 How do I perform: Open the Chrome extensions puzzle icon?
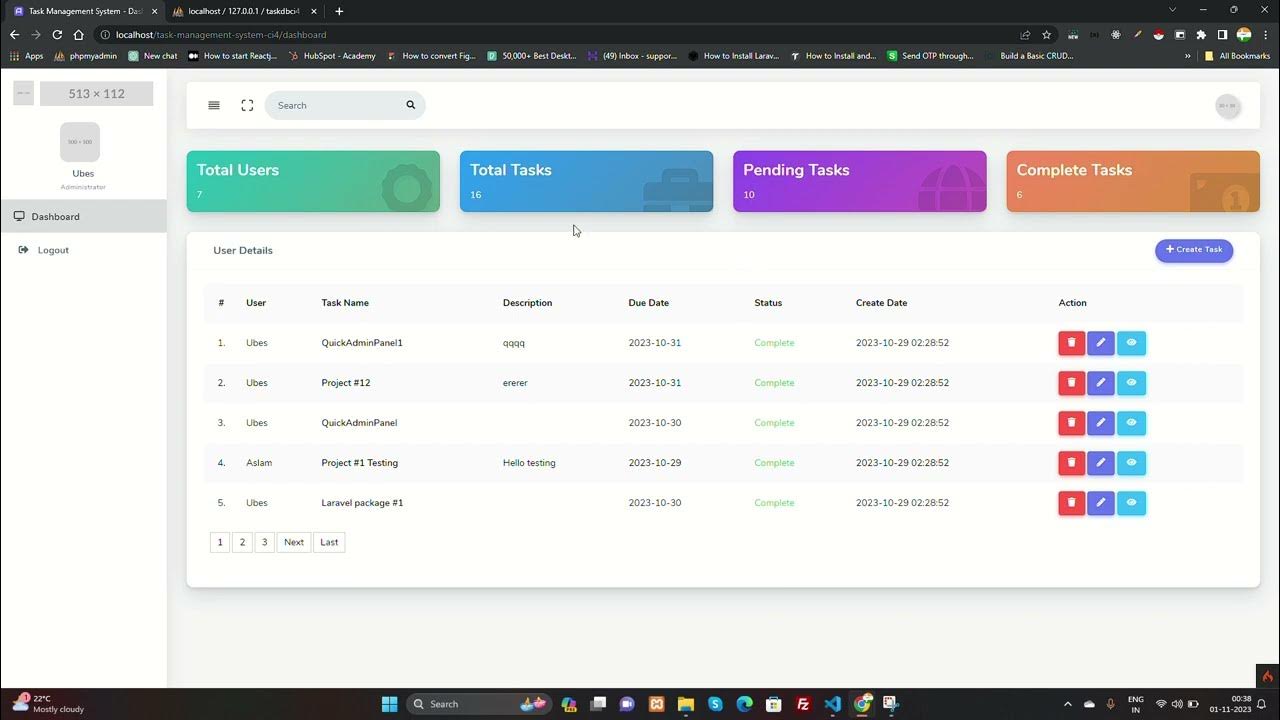pos(1201,34)
